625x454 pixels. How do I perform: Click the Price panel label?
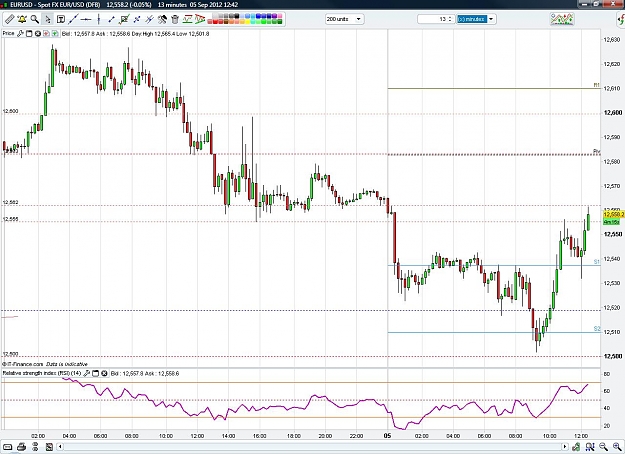(8, 33)
